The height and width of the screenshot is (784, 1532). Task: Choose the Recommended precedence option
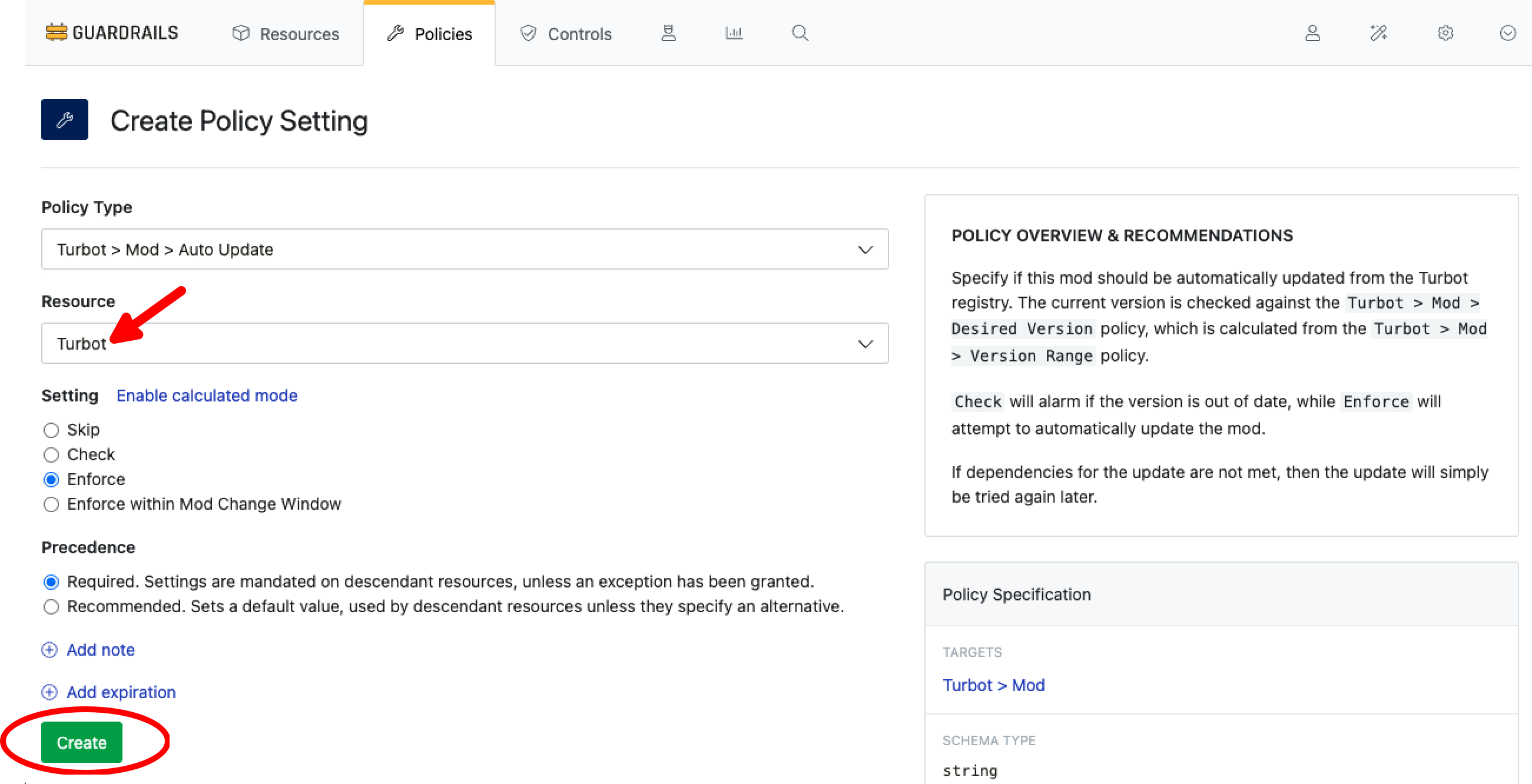pos(51,607)
